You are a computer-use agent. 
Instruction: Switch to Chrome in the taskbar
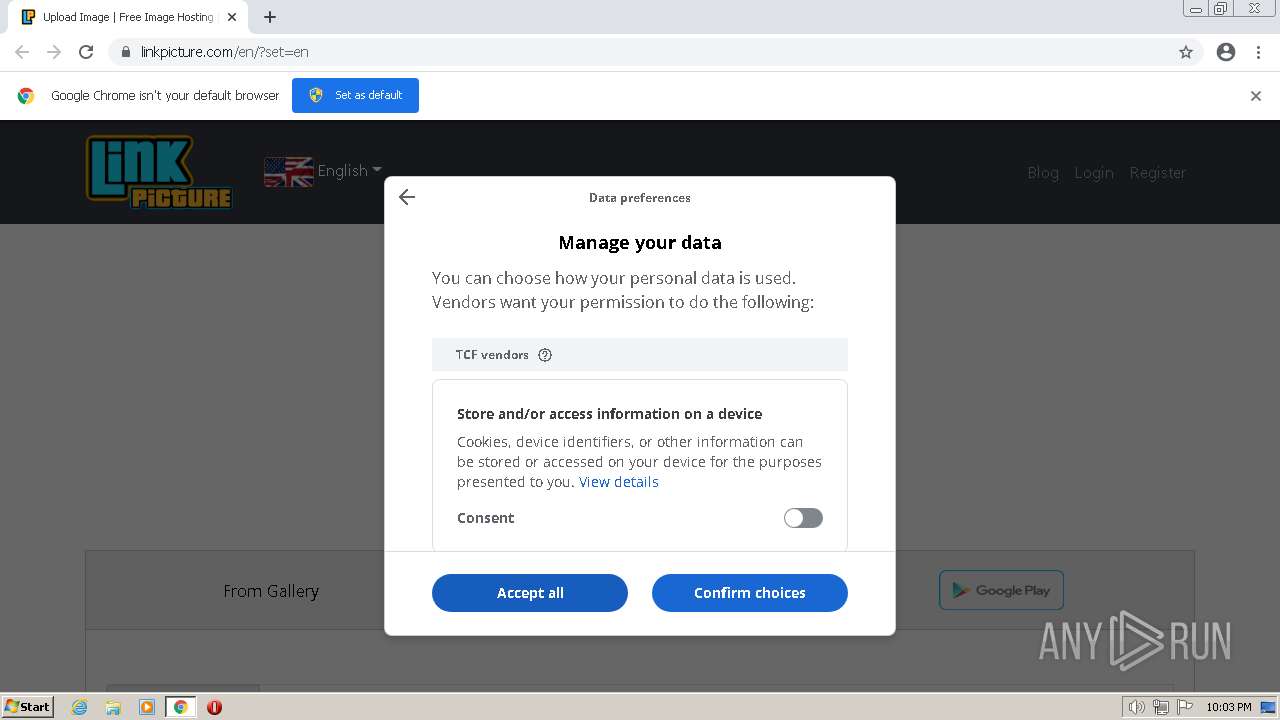tap(180, 707)
